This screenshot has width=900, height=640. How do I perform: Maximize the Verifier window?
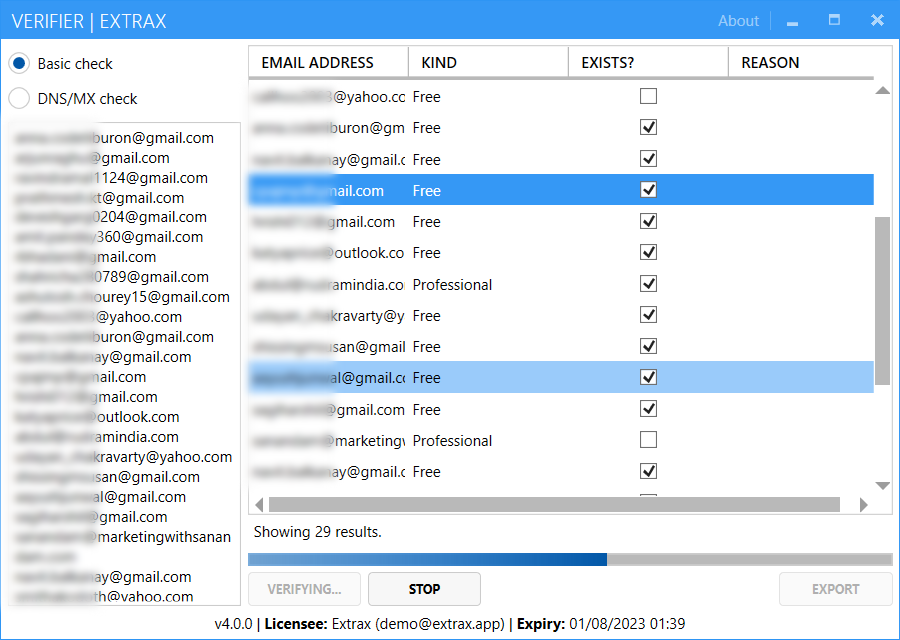(x=835, y=20)
